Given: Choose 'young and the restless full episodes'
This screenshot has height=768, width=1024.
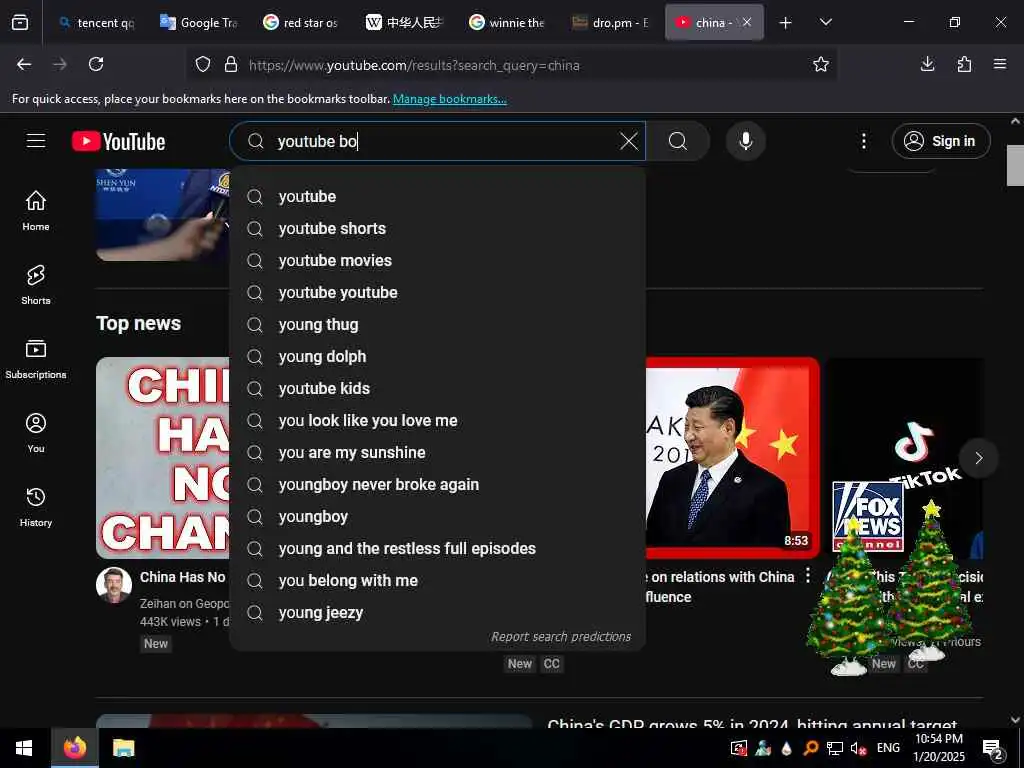Looking at the screenshot, I should (438, 549).
